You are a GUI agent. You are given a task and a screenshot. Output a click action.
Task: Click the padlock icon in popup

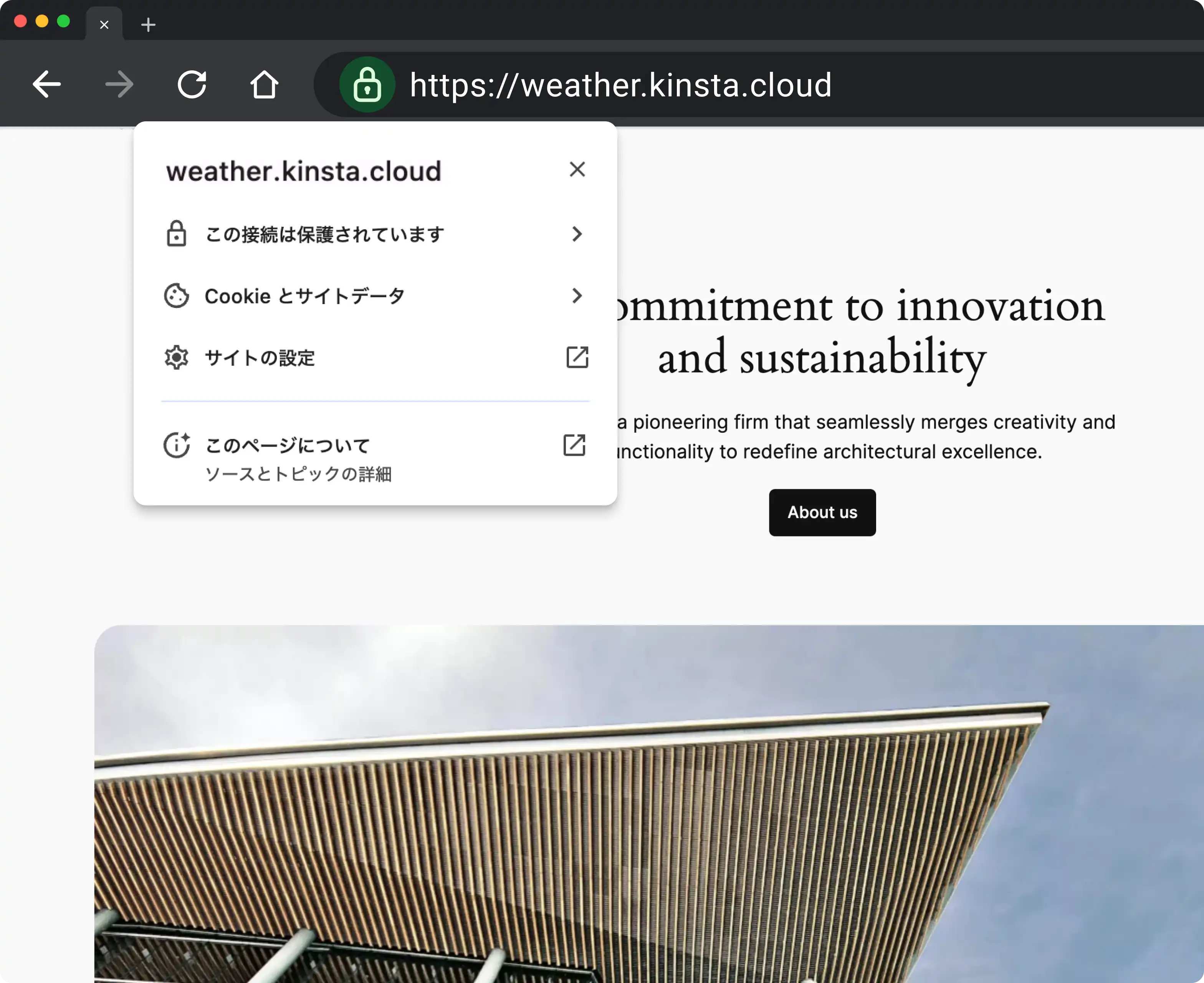pyautogui.click(x=176, y=234)
